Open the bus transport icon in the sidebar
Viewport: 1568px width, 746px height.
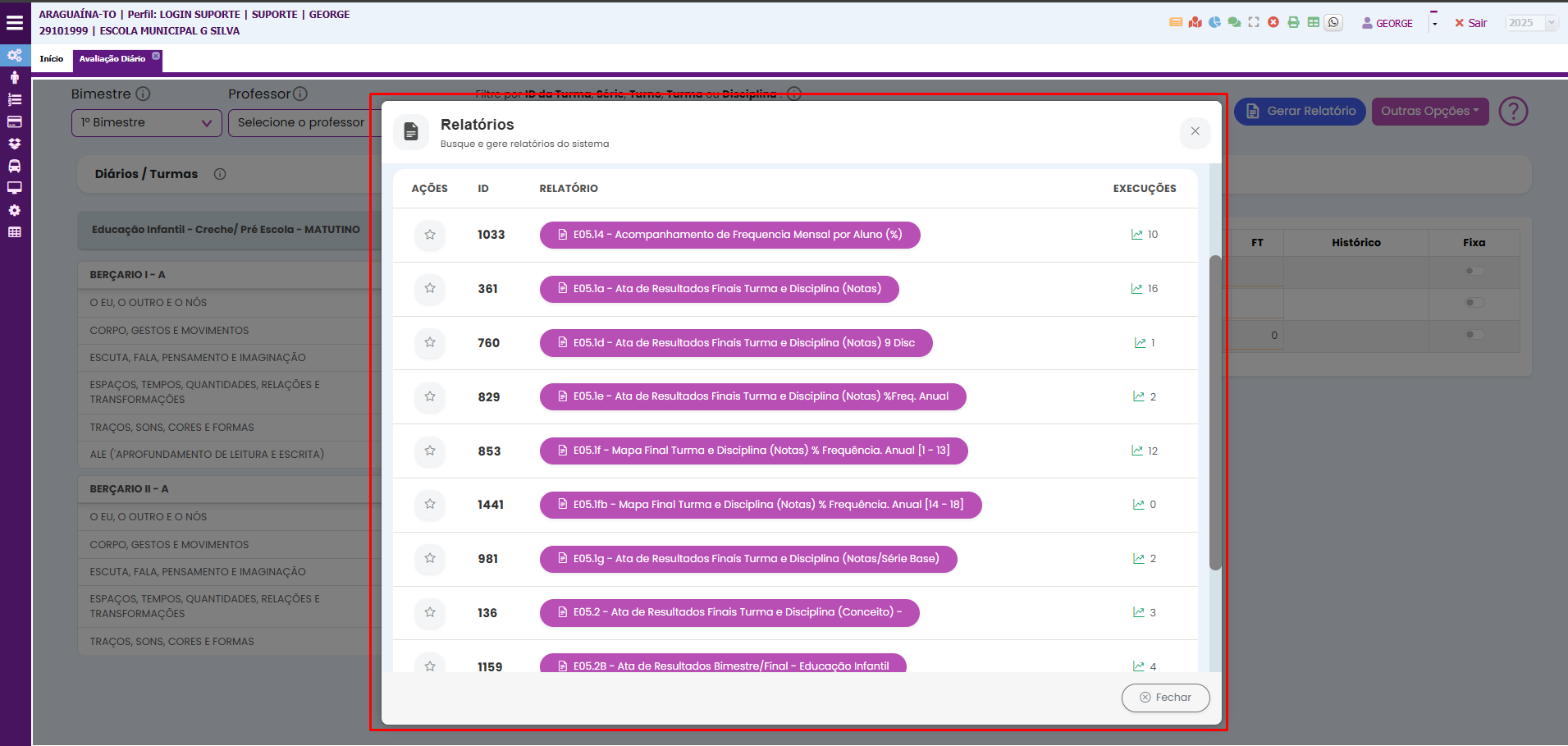pos(14,166)
